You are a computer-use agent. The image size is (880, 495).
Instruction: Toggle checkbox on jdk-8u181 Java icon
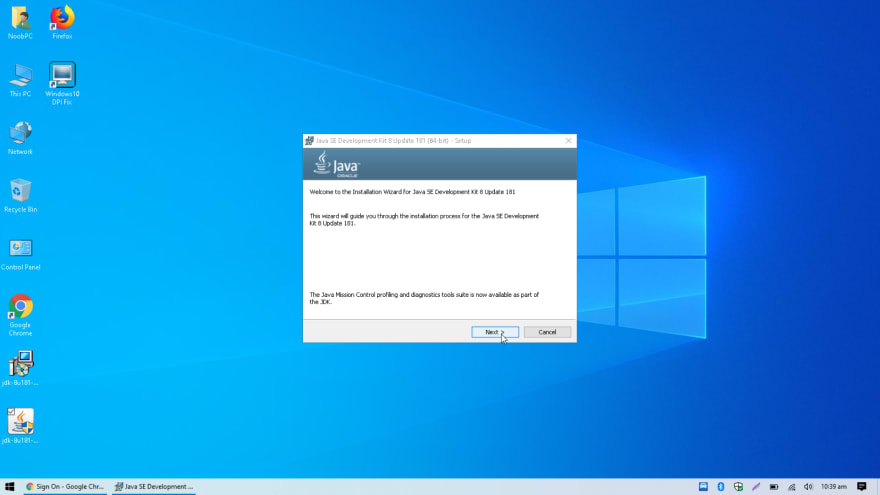(x=11, y=412)
